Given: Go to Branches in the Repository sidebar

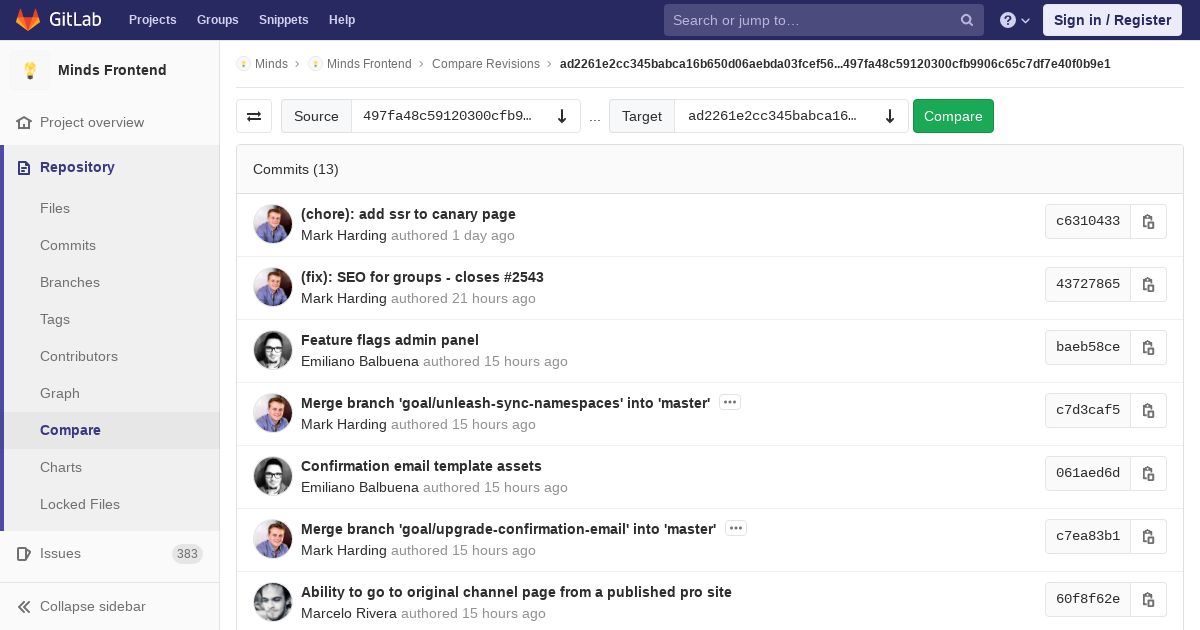Looking at the screenshot, I should pyautogui.click(x=70, y=282).
